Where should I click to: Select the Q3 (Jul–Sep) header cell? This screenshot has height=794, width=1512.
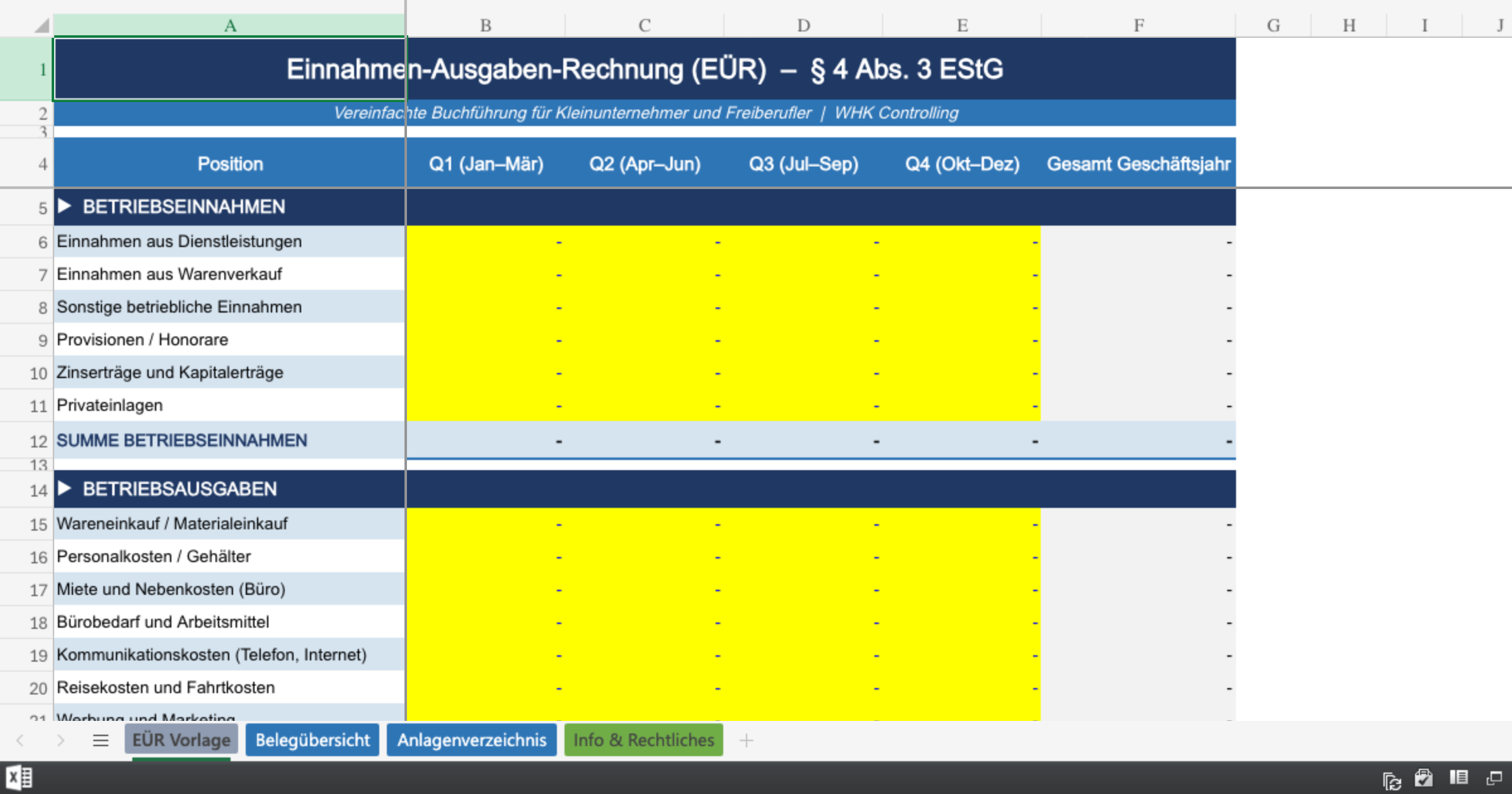803,164
